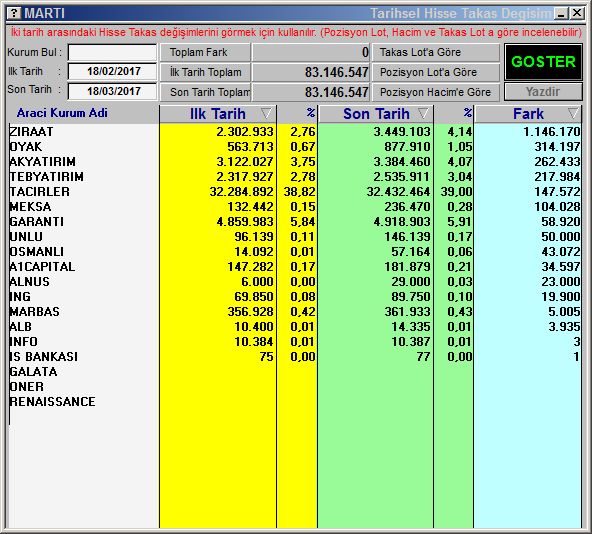
Task: Select the OSMANLI row name
Action: [x=37, y=252]
